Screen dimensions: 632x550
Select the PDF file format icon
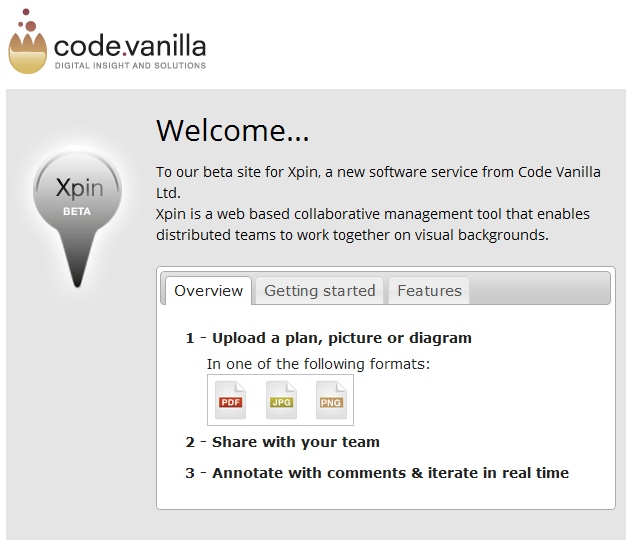231,400
